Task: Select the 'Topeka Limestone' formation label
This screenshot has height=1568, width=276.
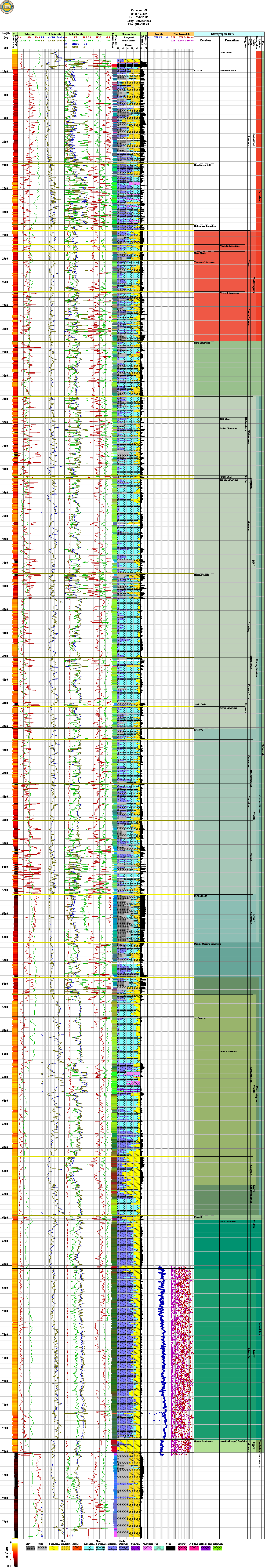Action: tap(229, 480)
